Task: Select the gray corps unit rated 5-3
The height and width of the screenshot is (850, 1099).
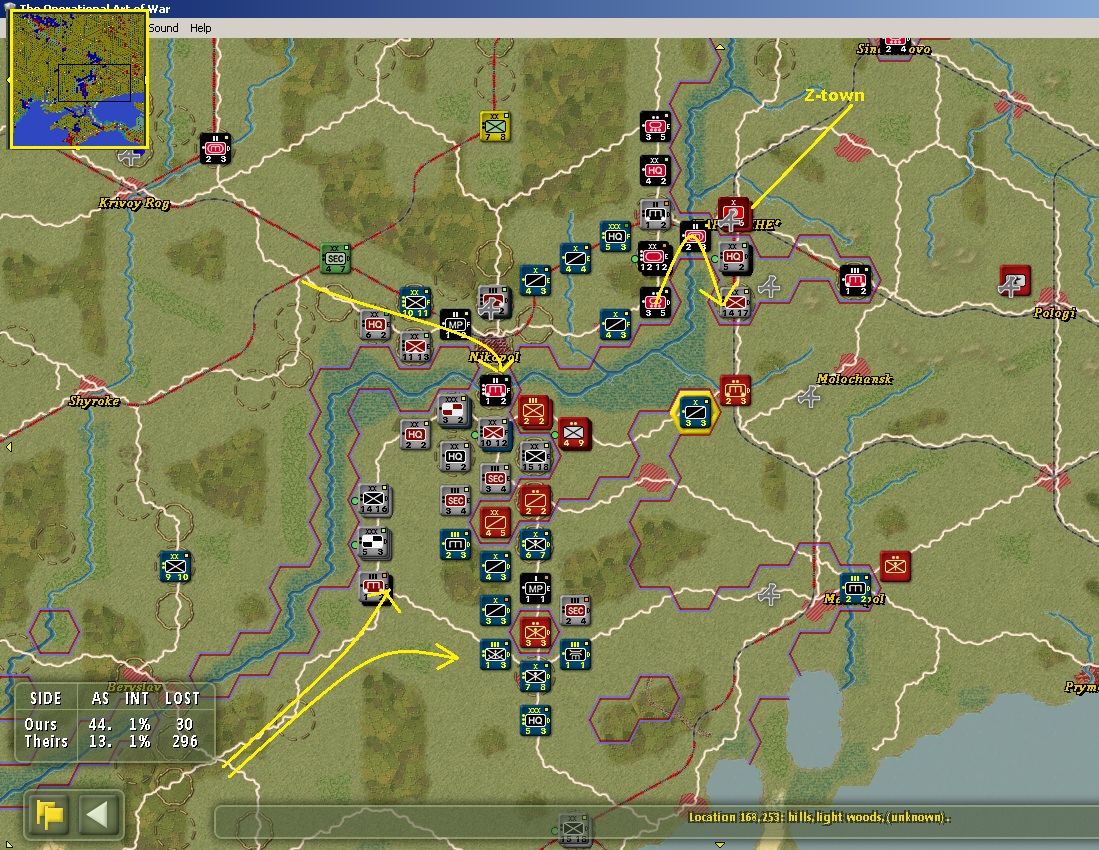Action: pyautogui.click(x=374, y=542)
